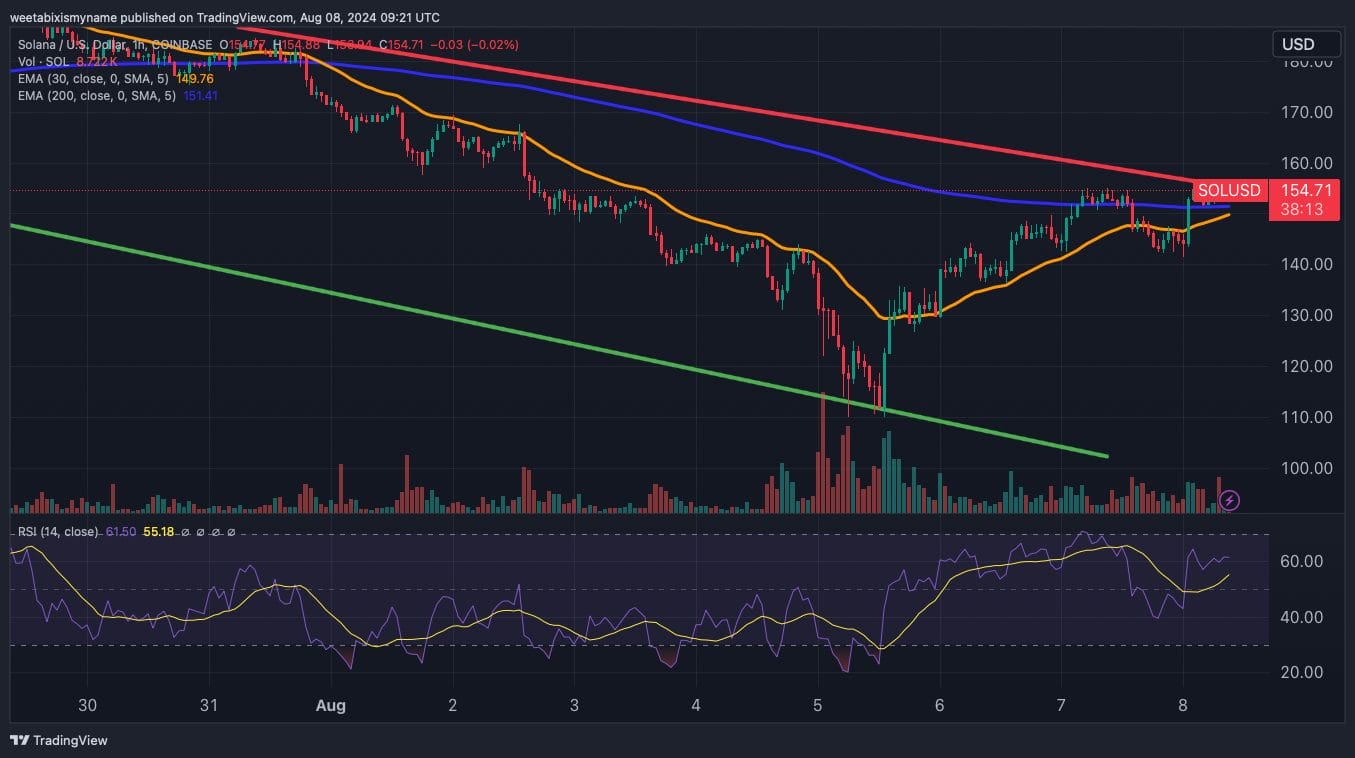Click the purple lightning boost icon
Image resolution: width=1355 pixels, height=758 pixels.
click(x=1229, y=500)
